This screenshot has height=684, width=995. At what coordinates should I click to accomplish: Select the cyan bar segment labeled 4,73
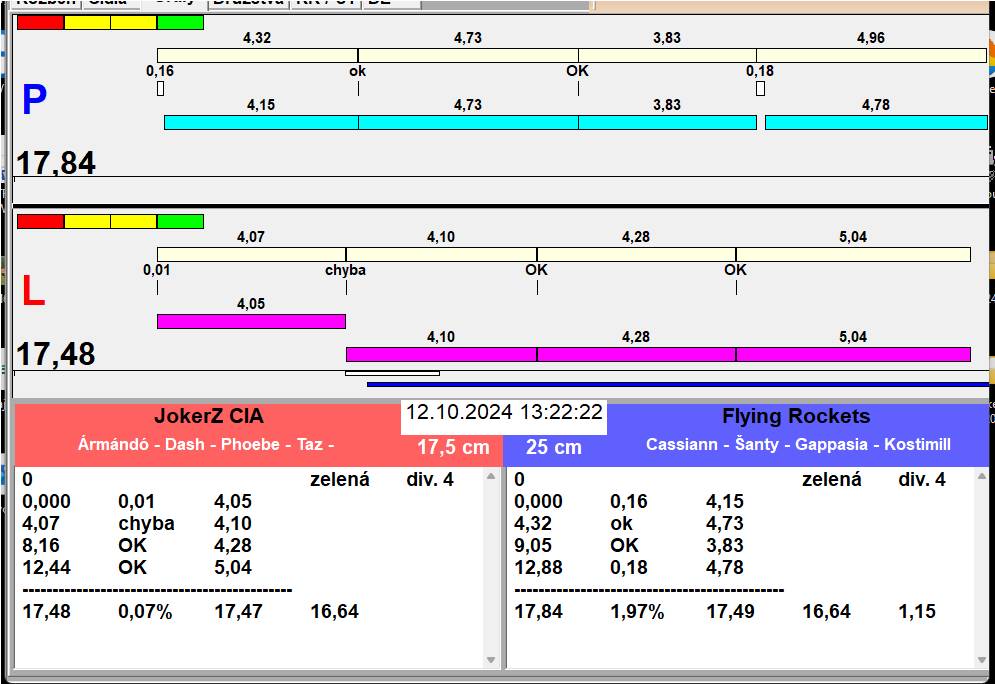click(x=468, y=122)
